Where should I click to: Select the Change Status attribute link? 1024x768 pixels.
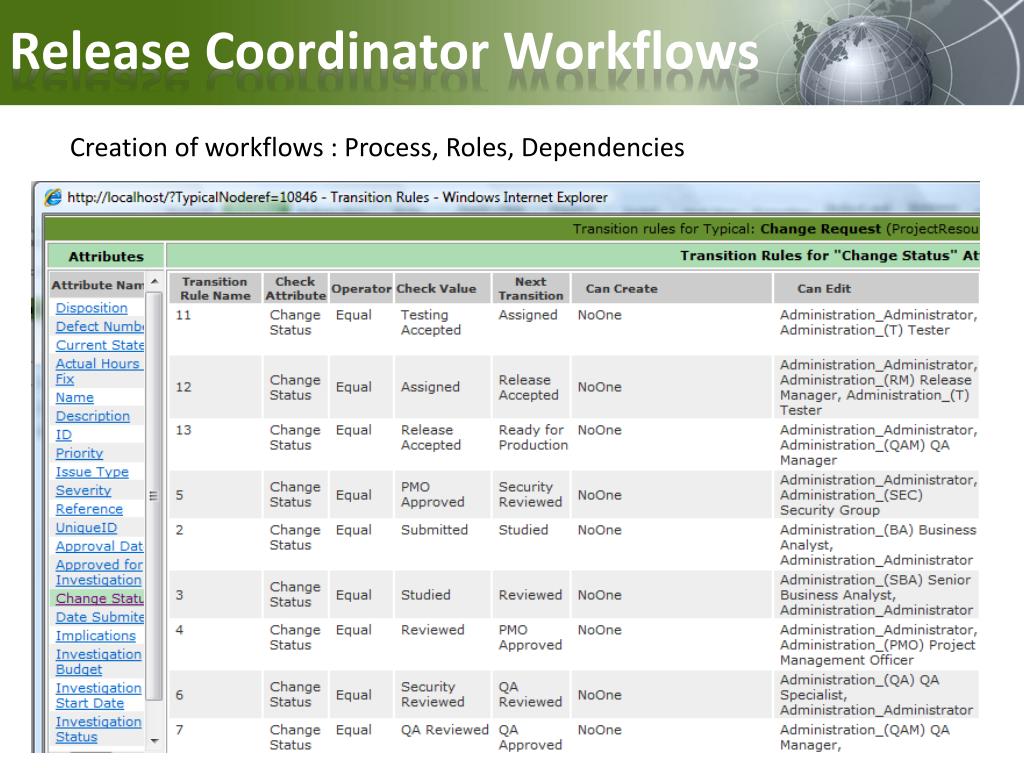tap(99, 598)
